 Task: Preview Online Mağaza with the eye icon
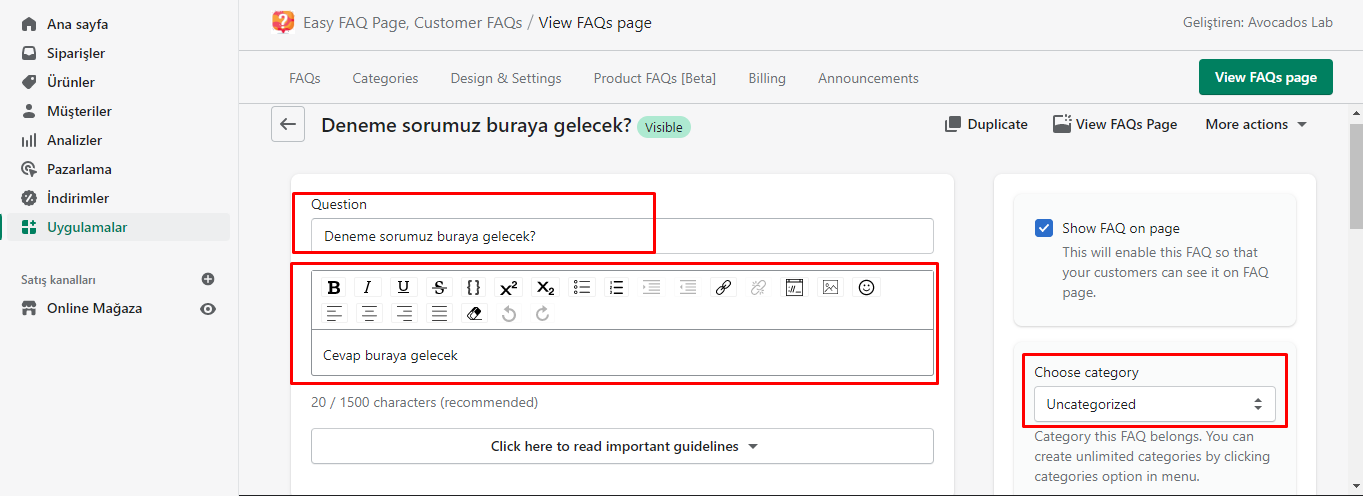pyautogui.click(x=208, y=309)
